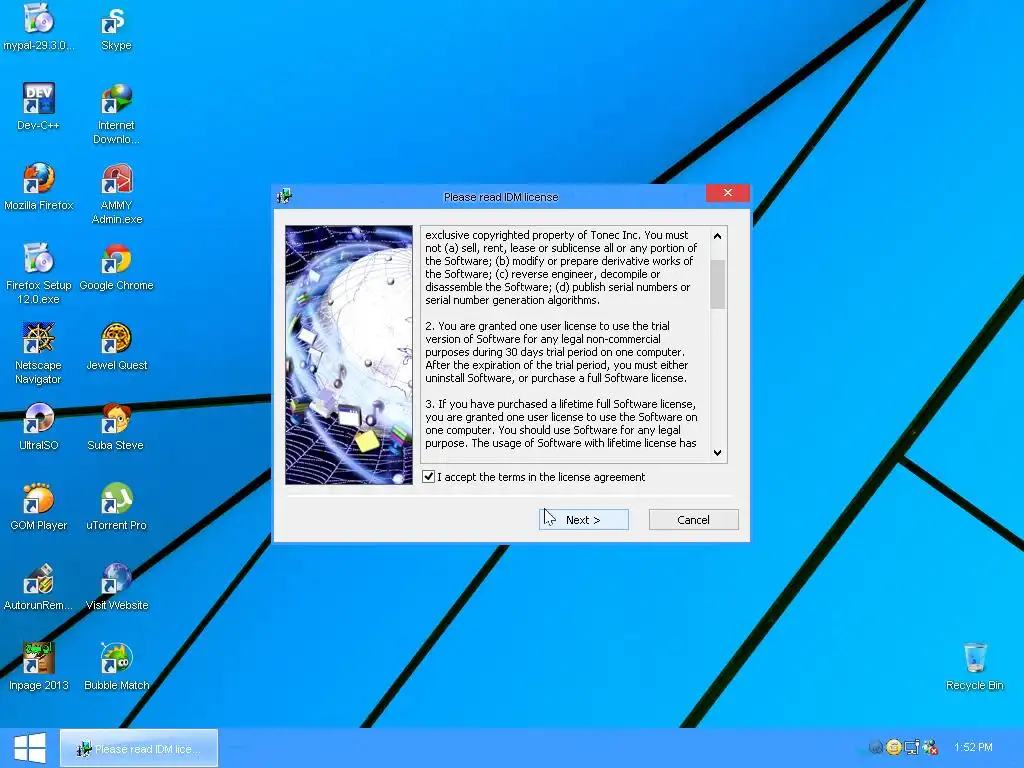Click the IDM globe artwork in the dialog

[x=349, y=355]
